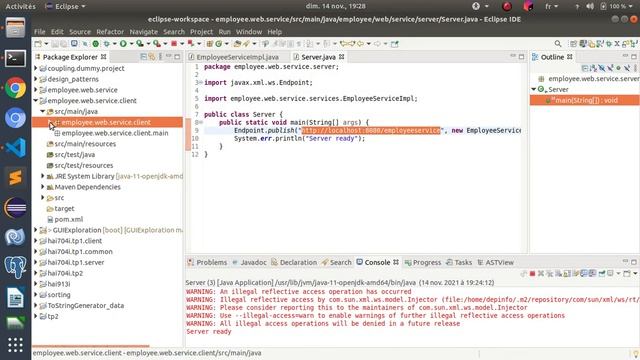The width and height of the screenshot is (640, 360).
Task: Launch Google Chrome from the dock
Action: (16, 88)
